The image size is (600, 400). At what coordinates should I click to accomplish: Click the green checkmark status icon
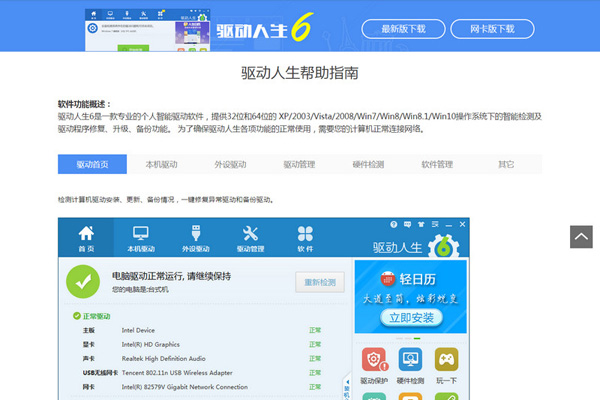pyautogui.click(x=83, y=281)
